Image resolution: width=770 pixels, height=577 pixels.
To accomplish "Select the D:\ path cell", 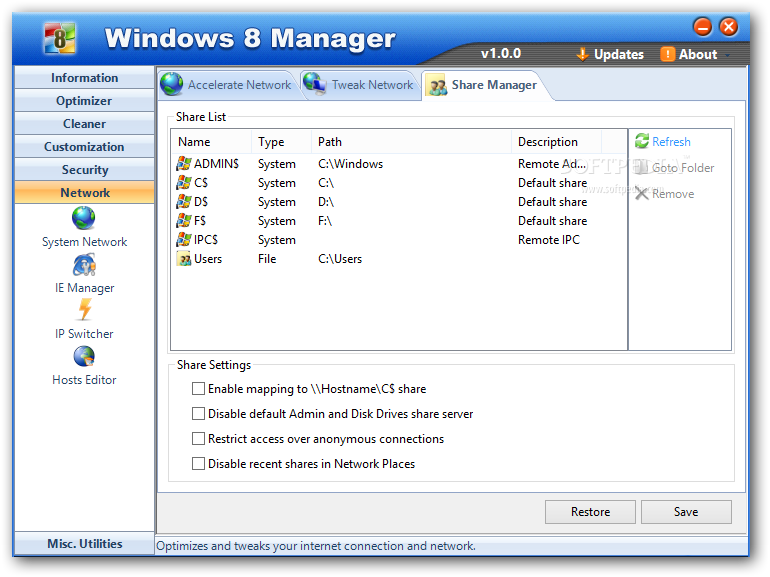I will click(326, 202).
